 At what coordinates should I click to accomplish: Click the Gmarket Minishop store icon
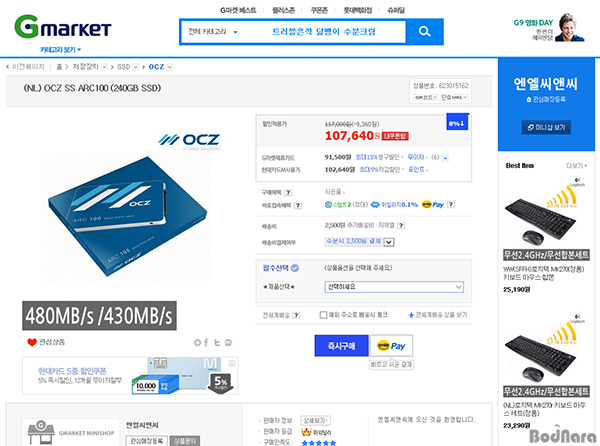tap(41, 432)
